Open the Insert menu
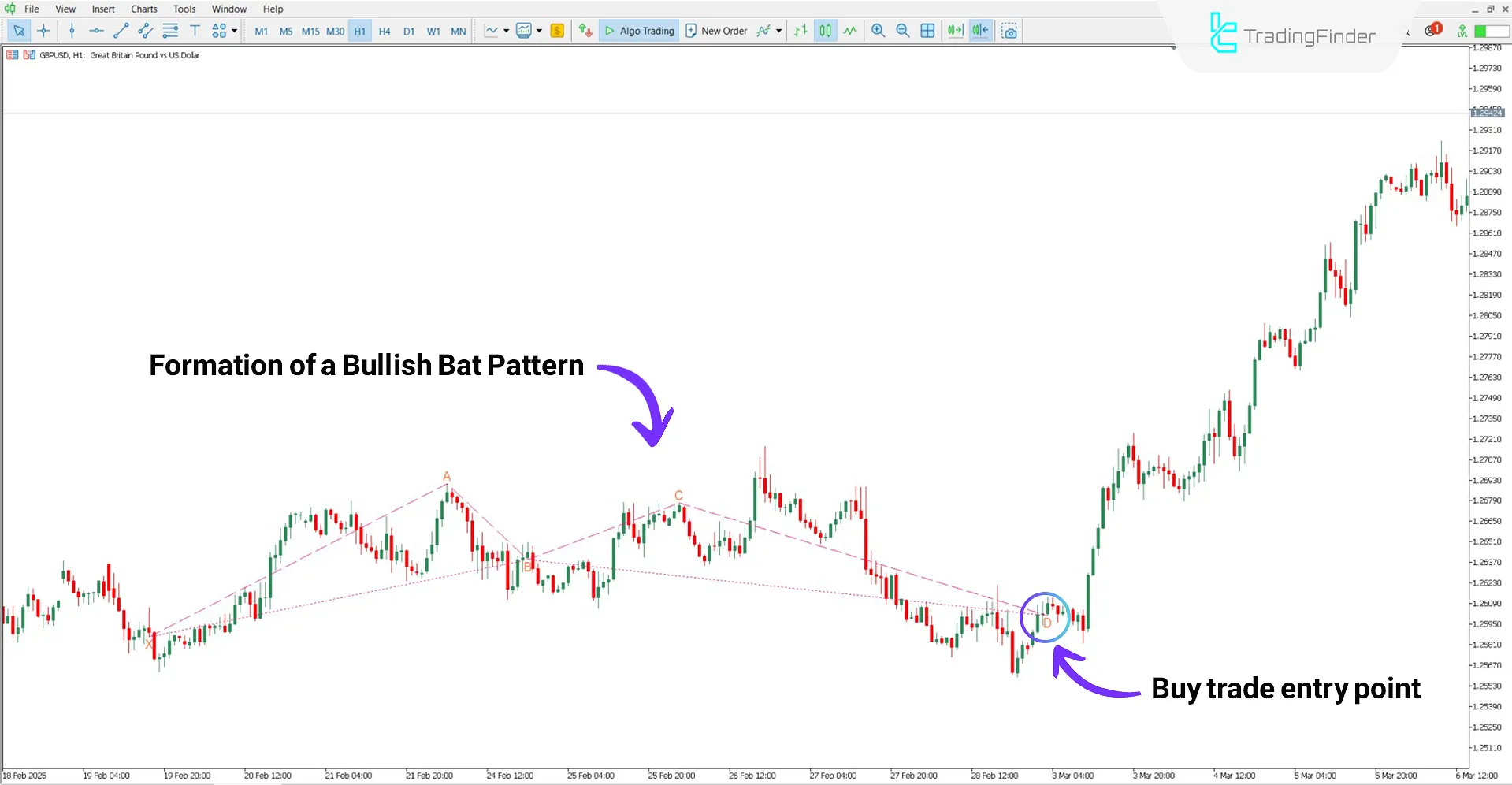The width and height of the screenshot is (1512, 785). 103,9
